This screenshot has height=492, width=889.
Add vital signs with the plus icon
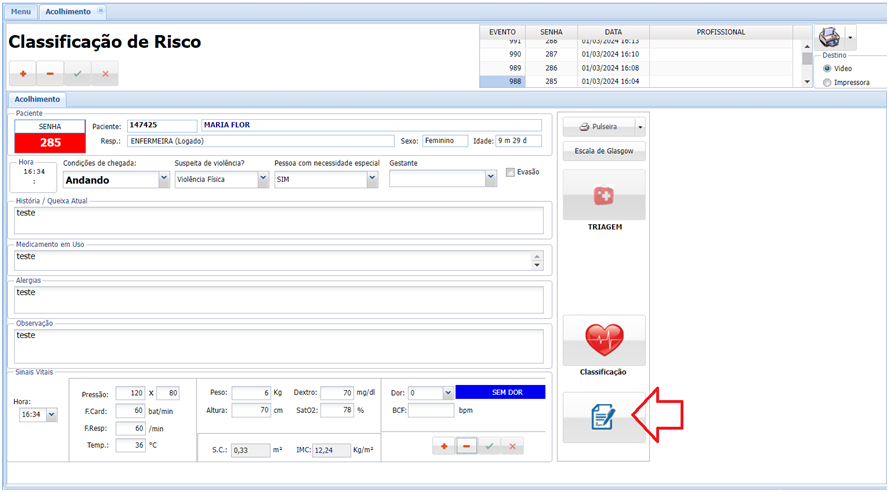pyautogui.click(x=444, y=446)
